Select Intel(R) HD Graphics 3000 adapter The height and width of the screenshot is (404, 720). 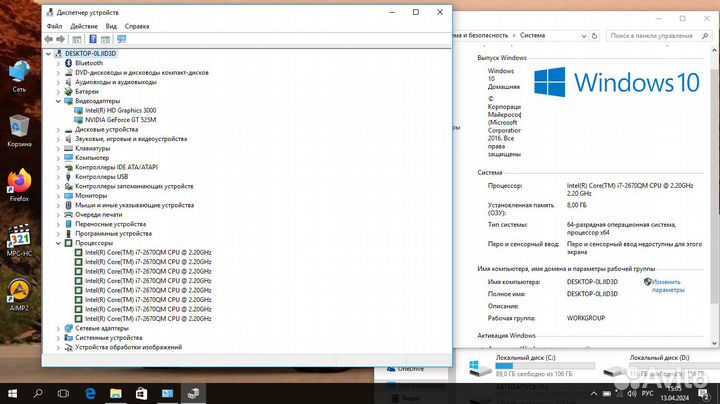(120, 110)
